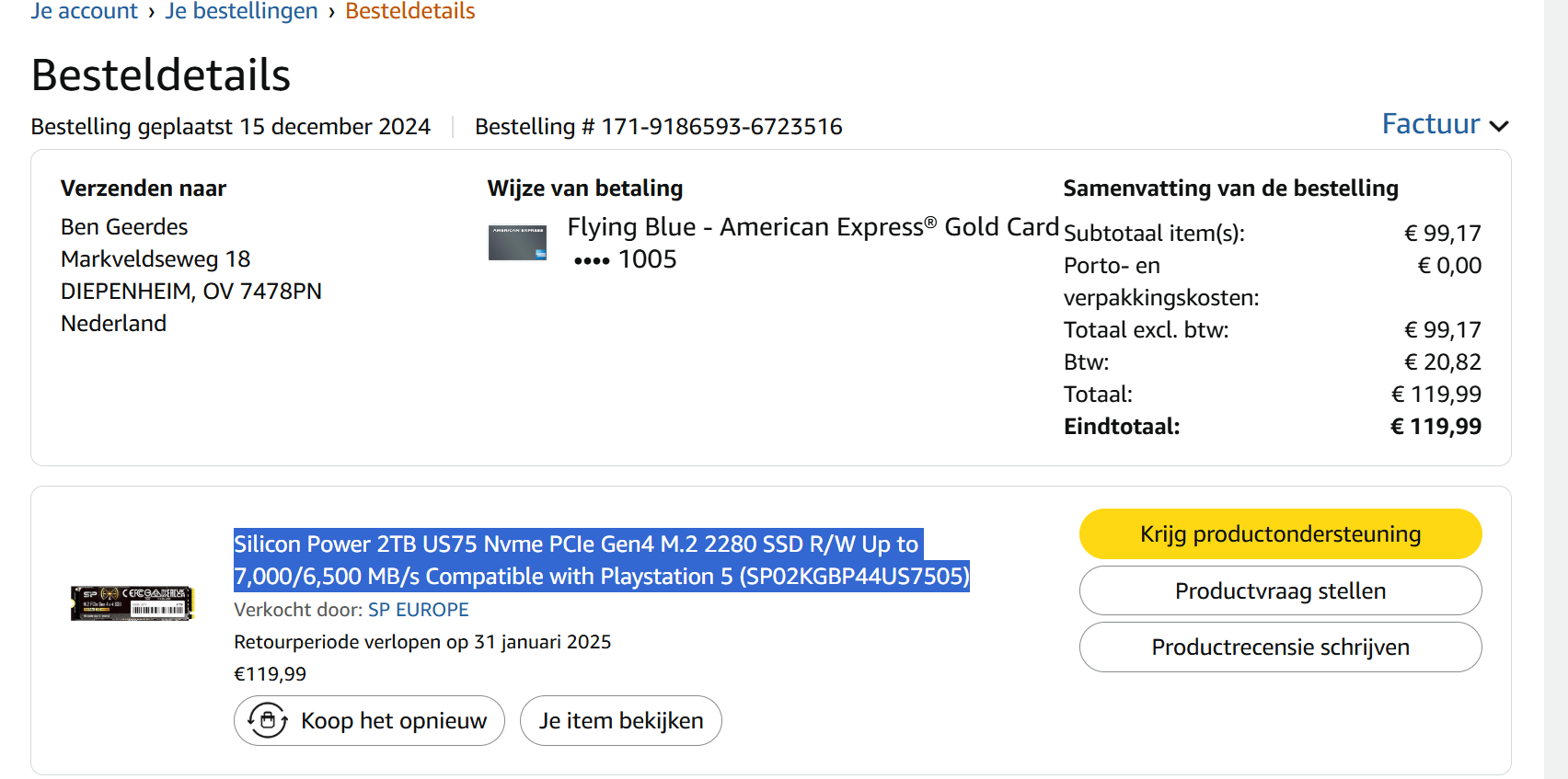Image resolution: width=1568 pixels, height=779 pixels.
Task: Click the page's vertical scrollbar
Action: (x=1556, y=368)
